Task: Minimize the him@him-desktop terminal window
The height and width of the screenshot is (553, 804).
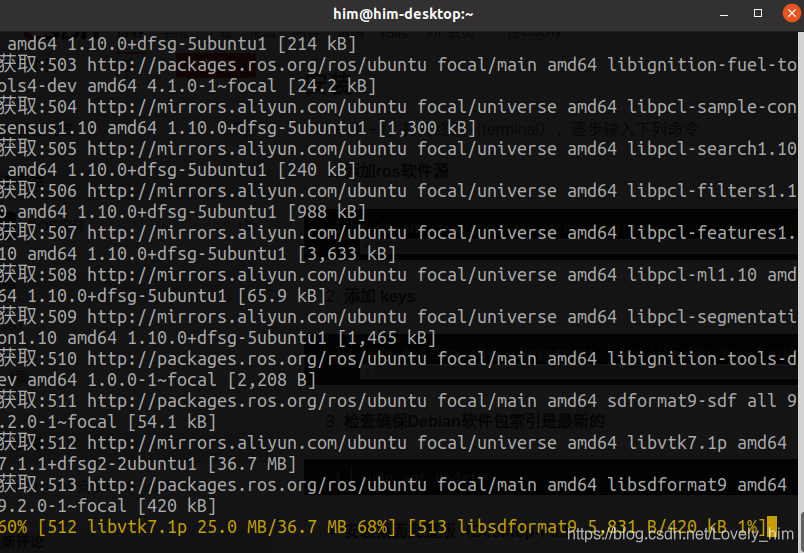Action: pyautogui.click(x=723, y=14)
